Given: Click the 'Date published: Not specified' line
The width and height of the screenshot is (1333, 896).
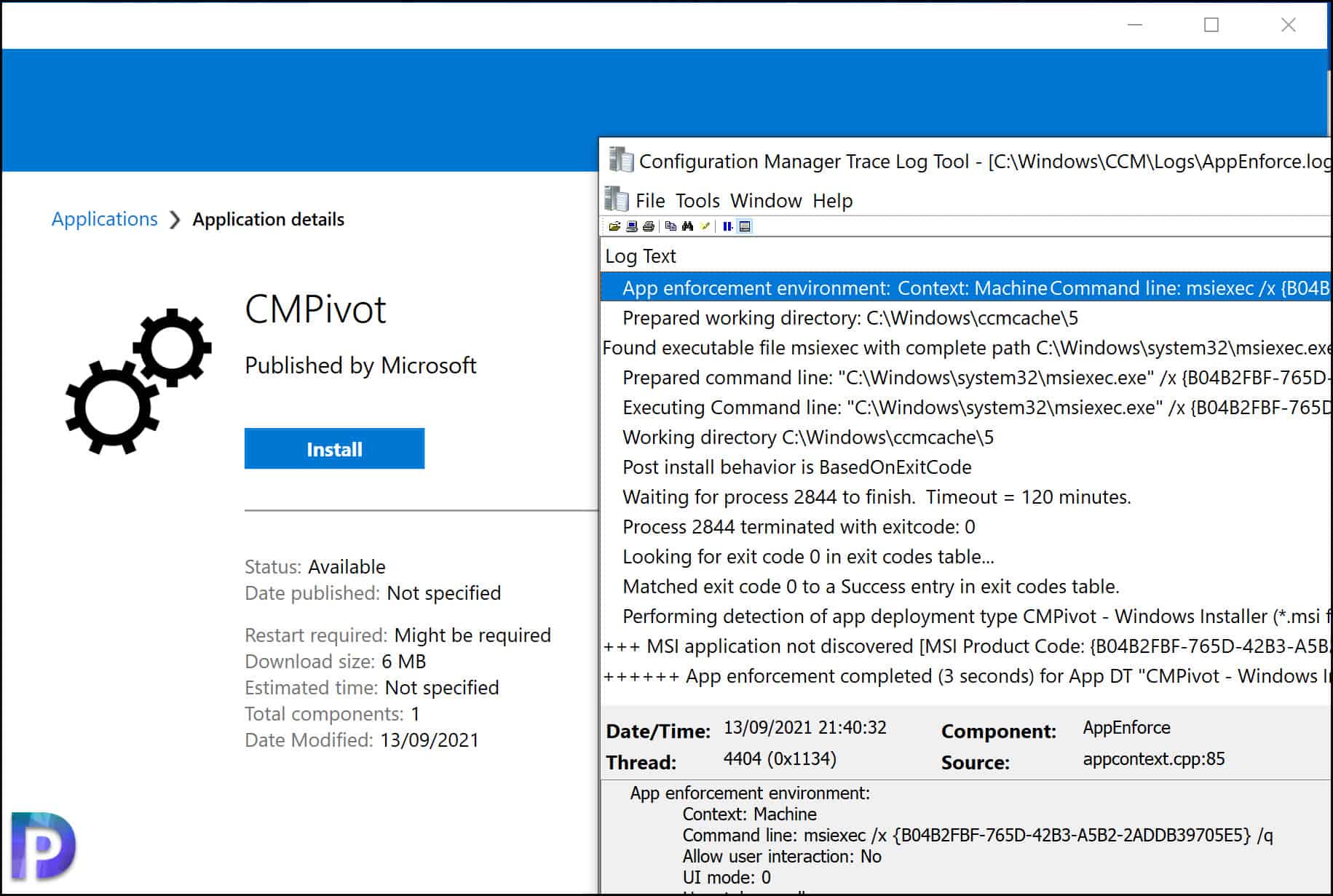Looking at the screenshot, I should [373, 593].
